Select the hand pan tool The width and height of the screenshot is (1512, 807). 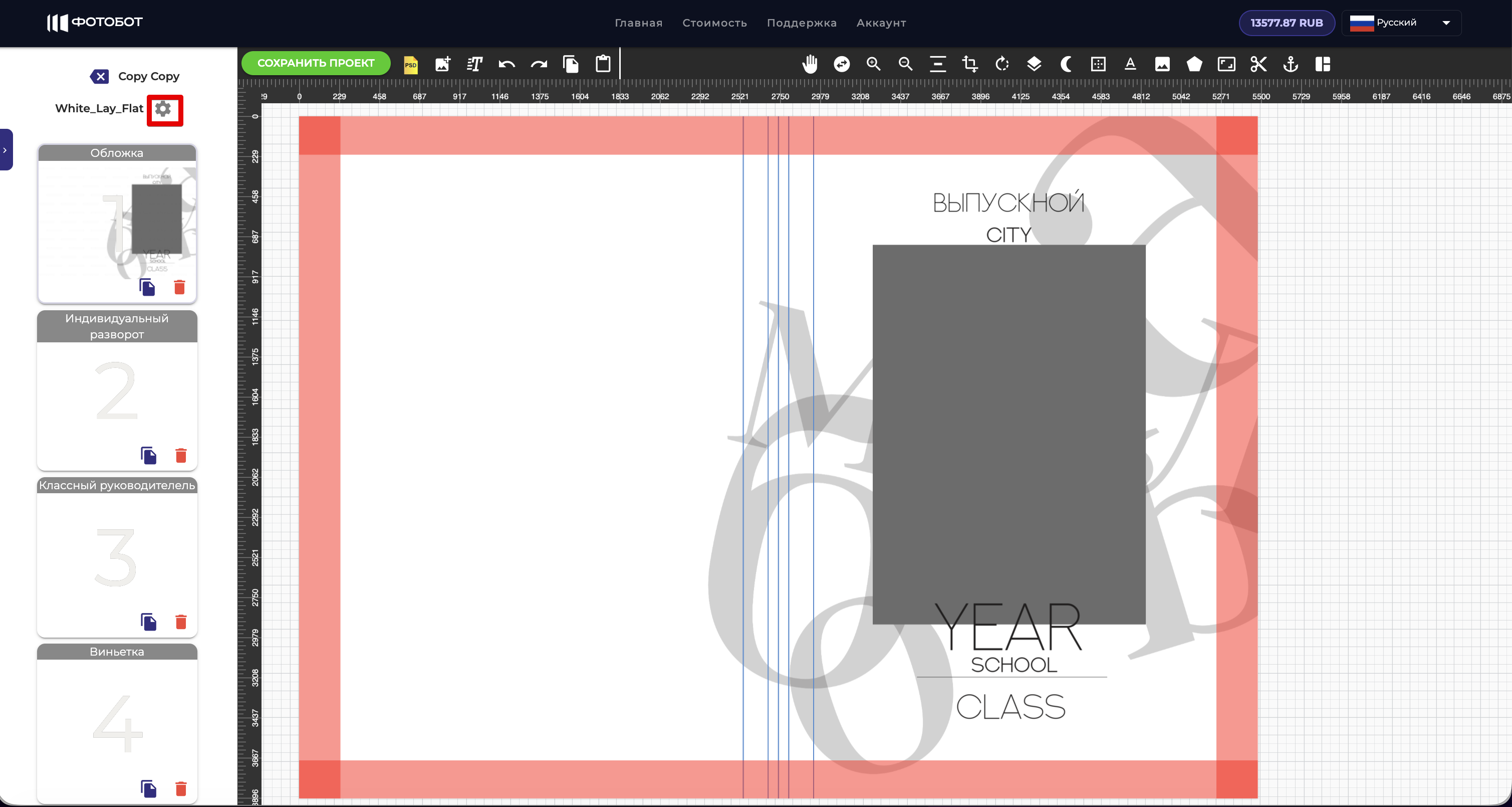(810, 64)
